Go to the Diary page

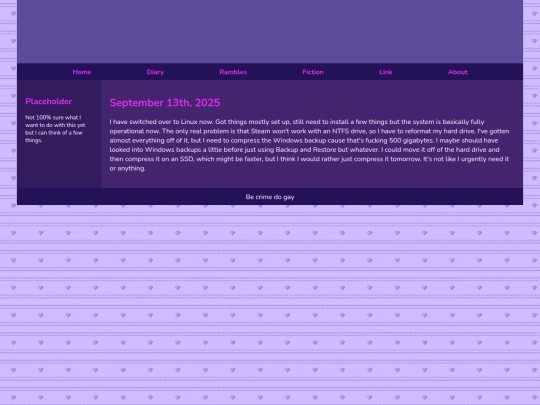[x=155, y=72]
